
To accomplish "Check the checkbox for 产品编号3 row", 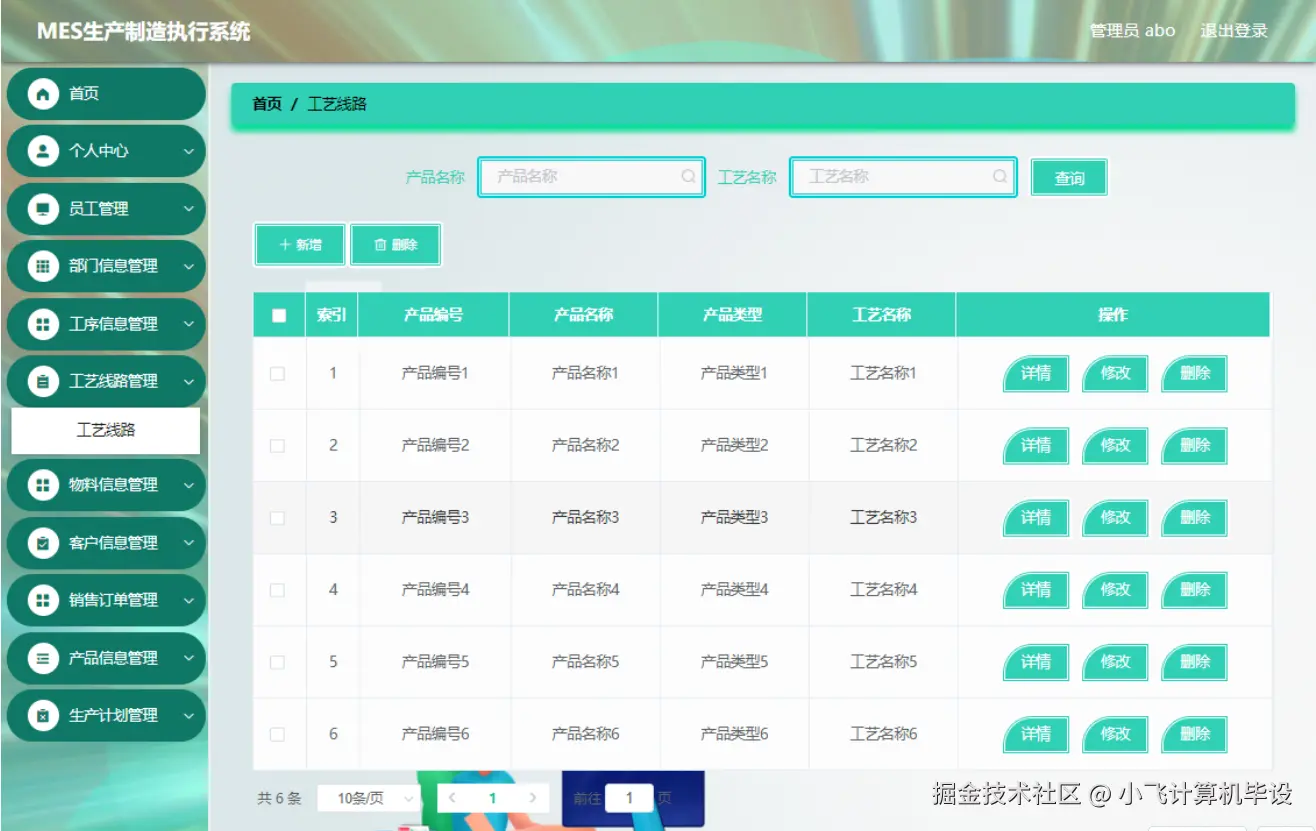I will click(x=279, y=517).
